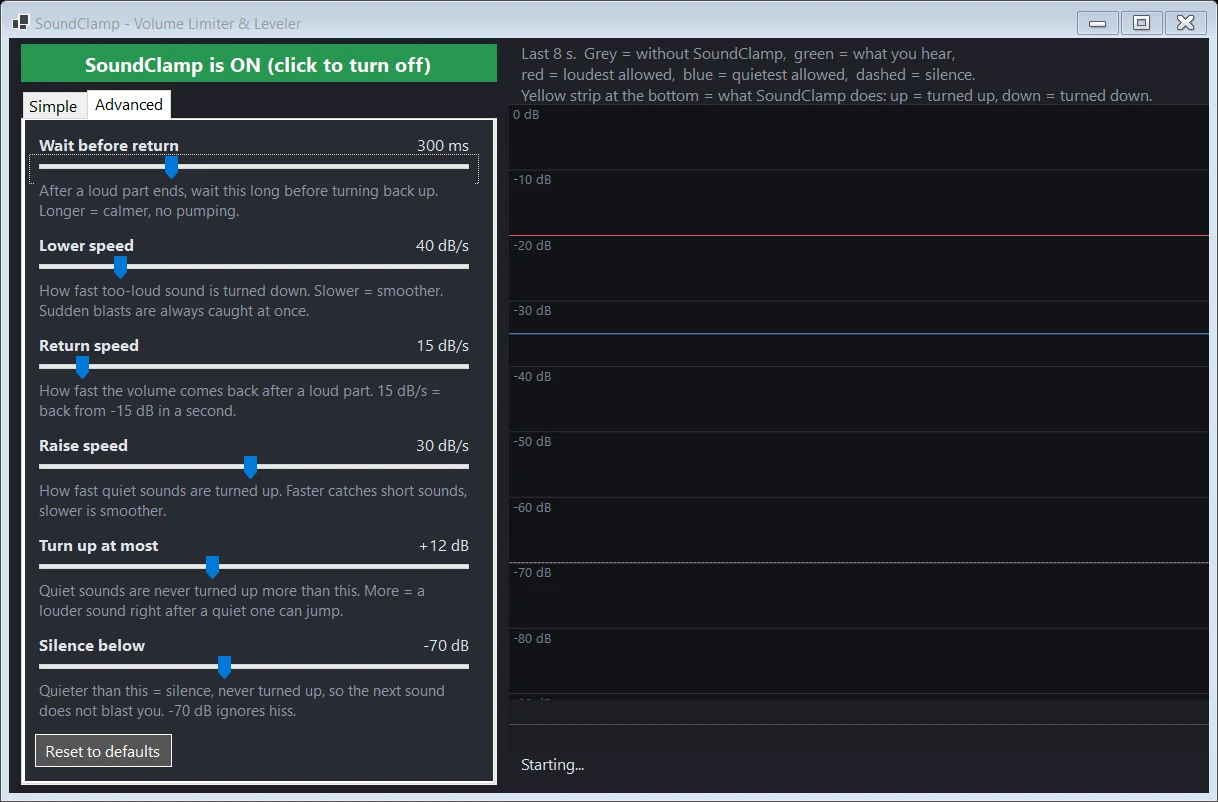
Task: Click the Silence below slider thumb
Action: point(225,667)
